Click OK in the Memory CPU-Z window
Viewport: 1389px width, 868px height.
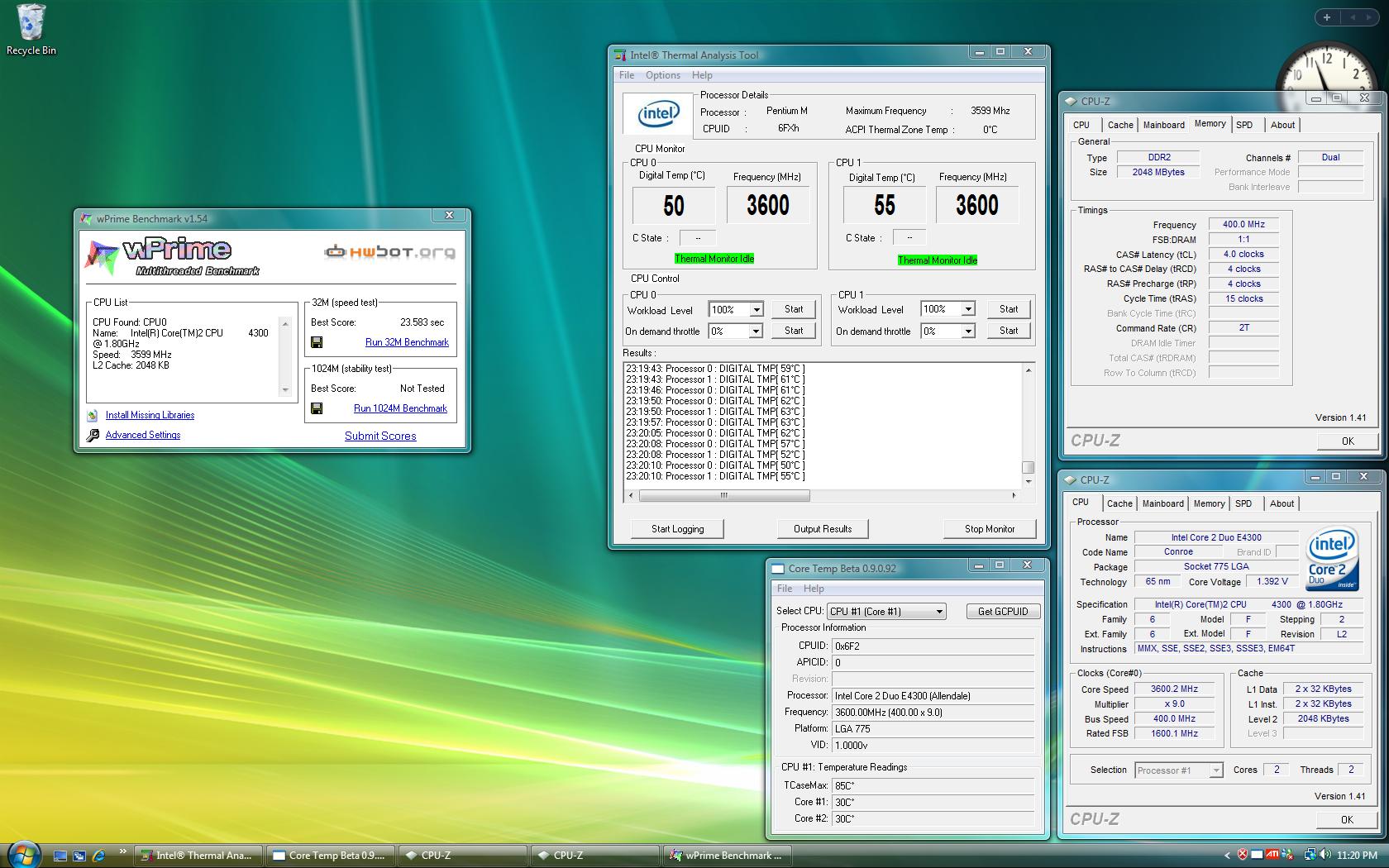1348,441
